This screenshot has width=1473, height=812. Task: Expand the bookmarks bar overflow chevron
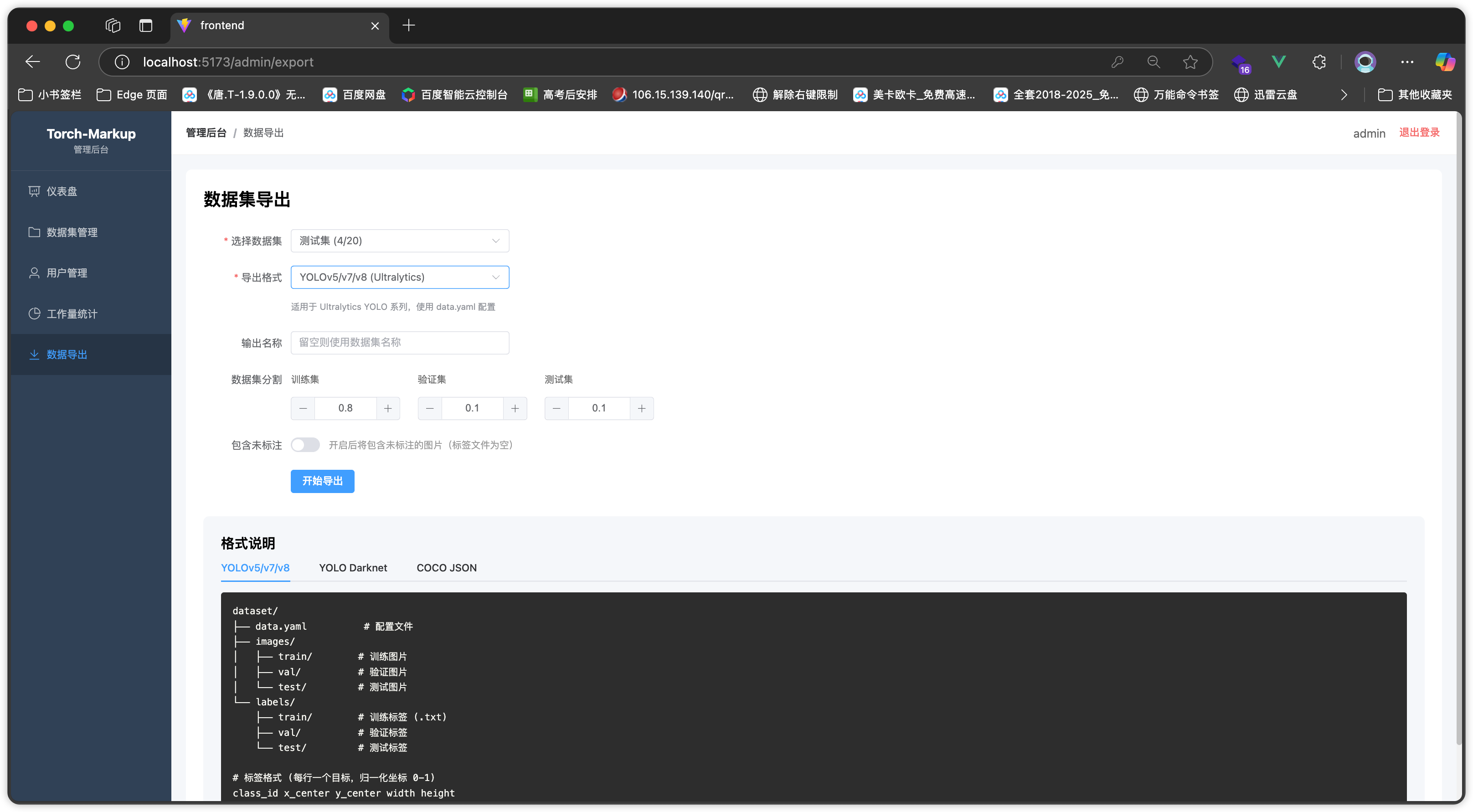tap(1344, 95)
